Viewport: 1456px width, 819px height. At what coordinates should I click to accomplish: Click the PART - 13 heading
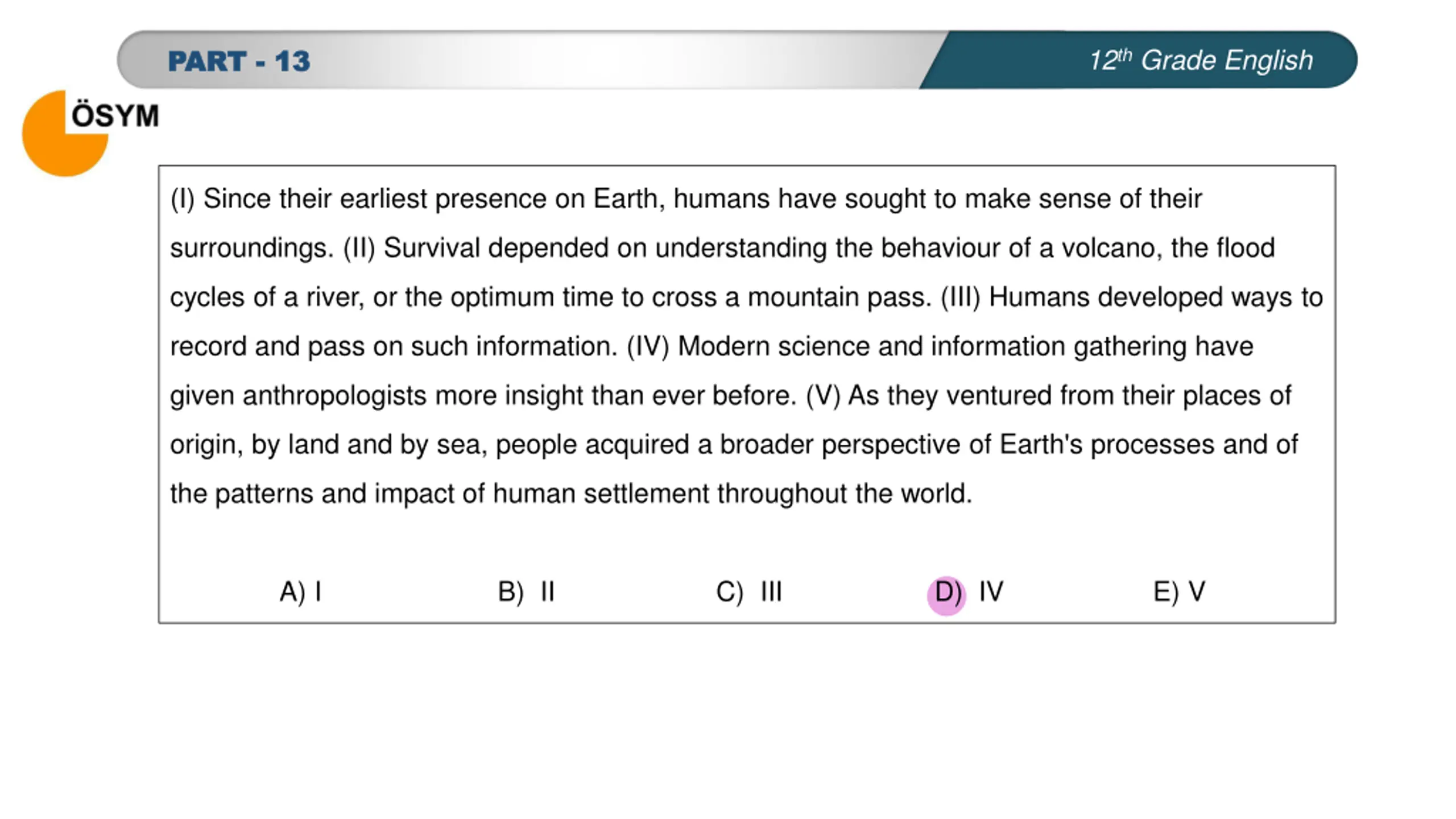(239, 61)
